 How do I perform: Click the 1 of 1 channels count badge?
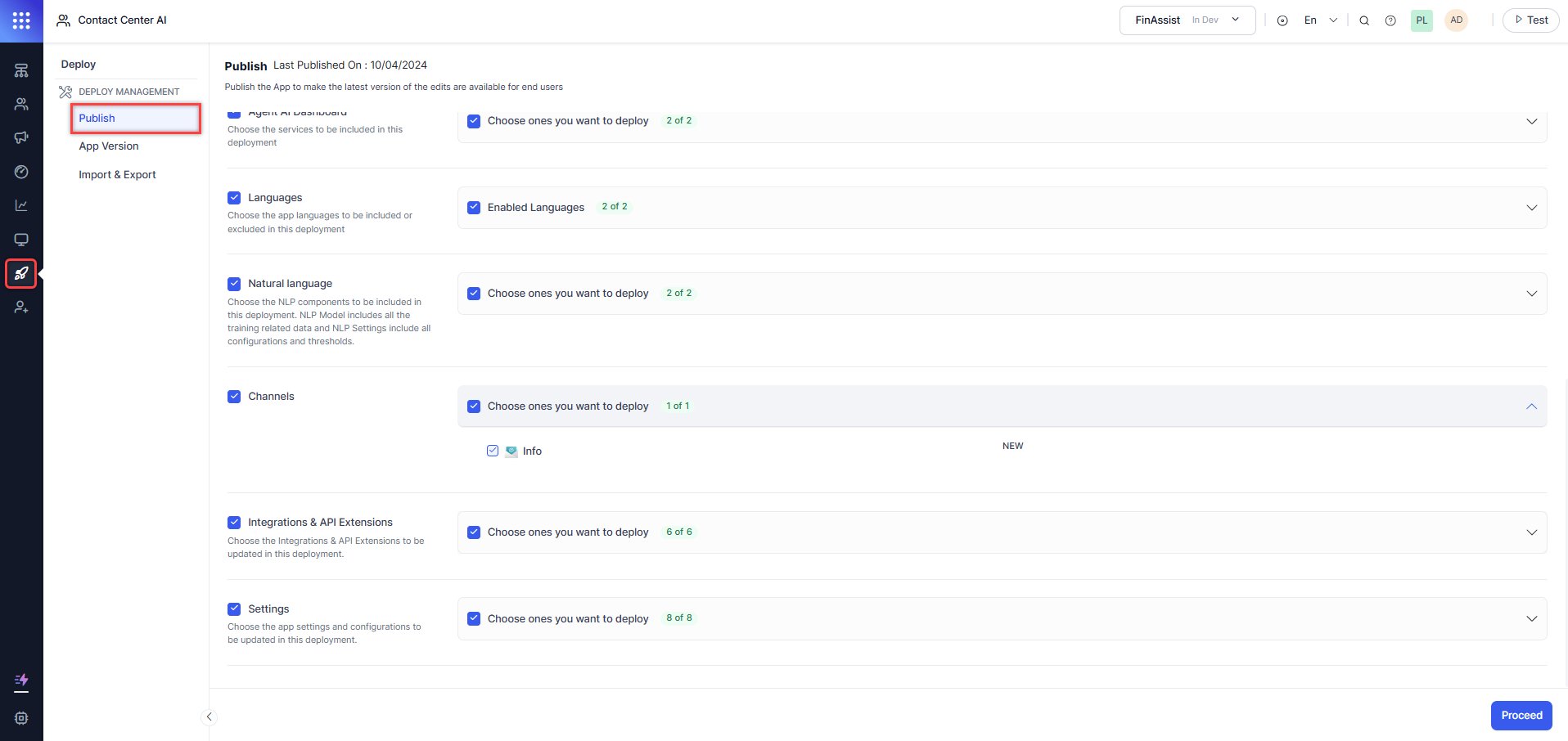678,406
